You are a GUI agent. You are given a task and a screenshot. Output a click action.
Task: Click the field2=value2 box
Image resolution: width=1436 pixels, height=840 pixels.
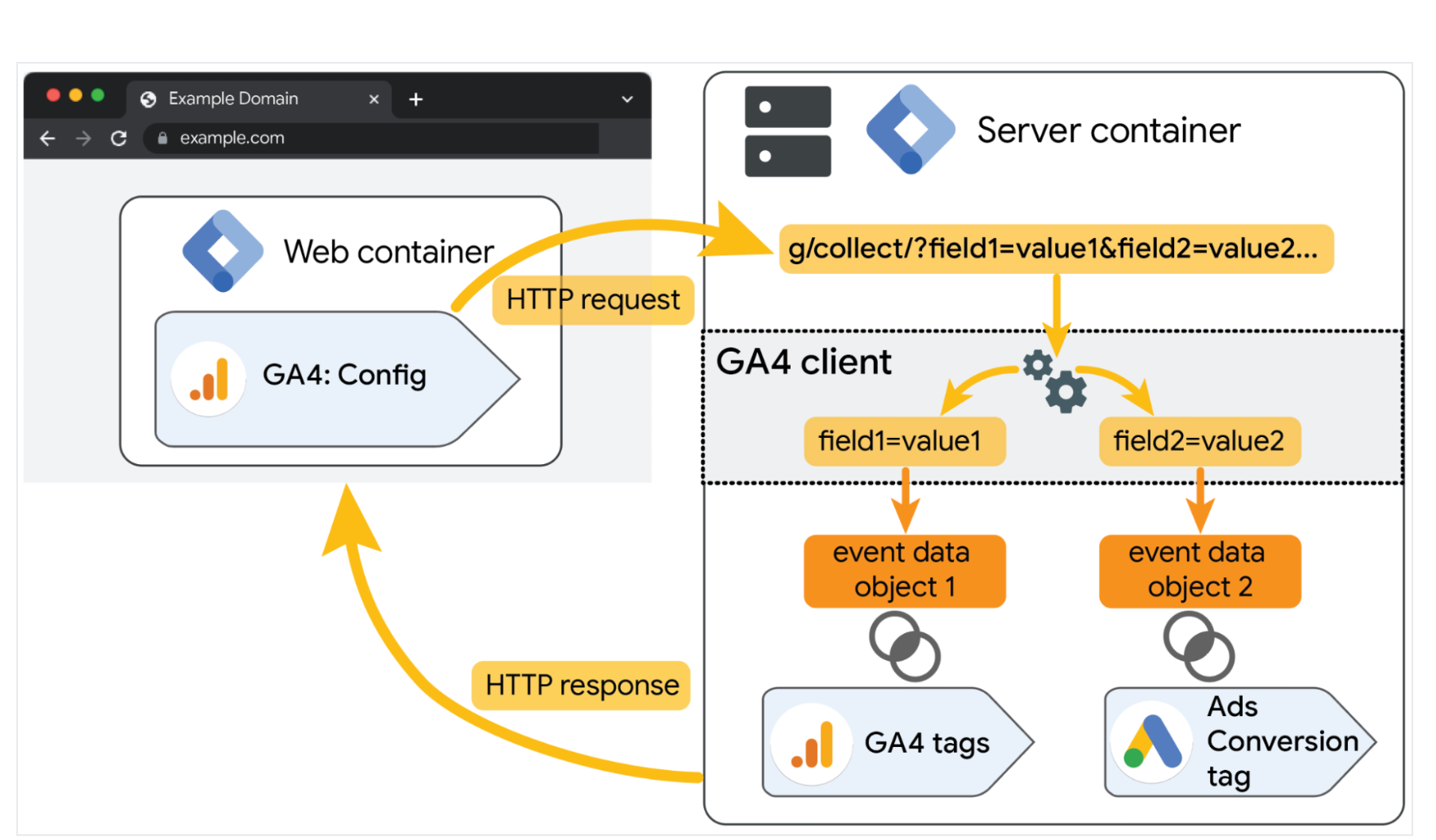click(x=1199, y=441)
